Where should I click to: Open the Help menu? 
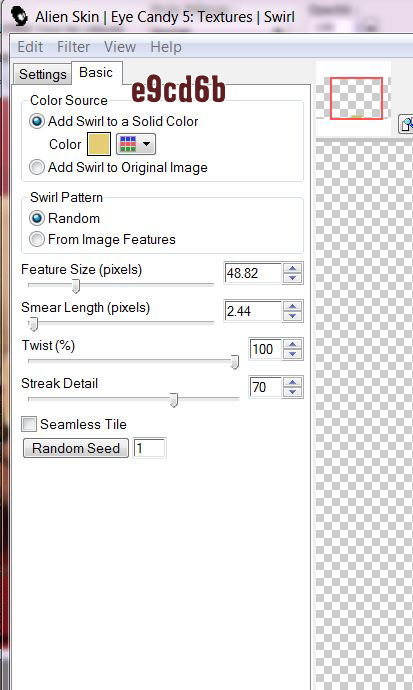click(x=166, y=47)
